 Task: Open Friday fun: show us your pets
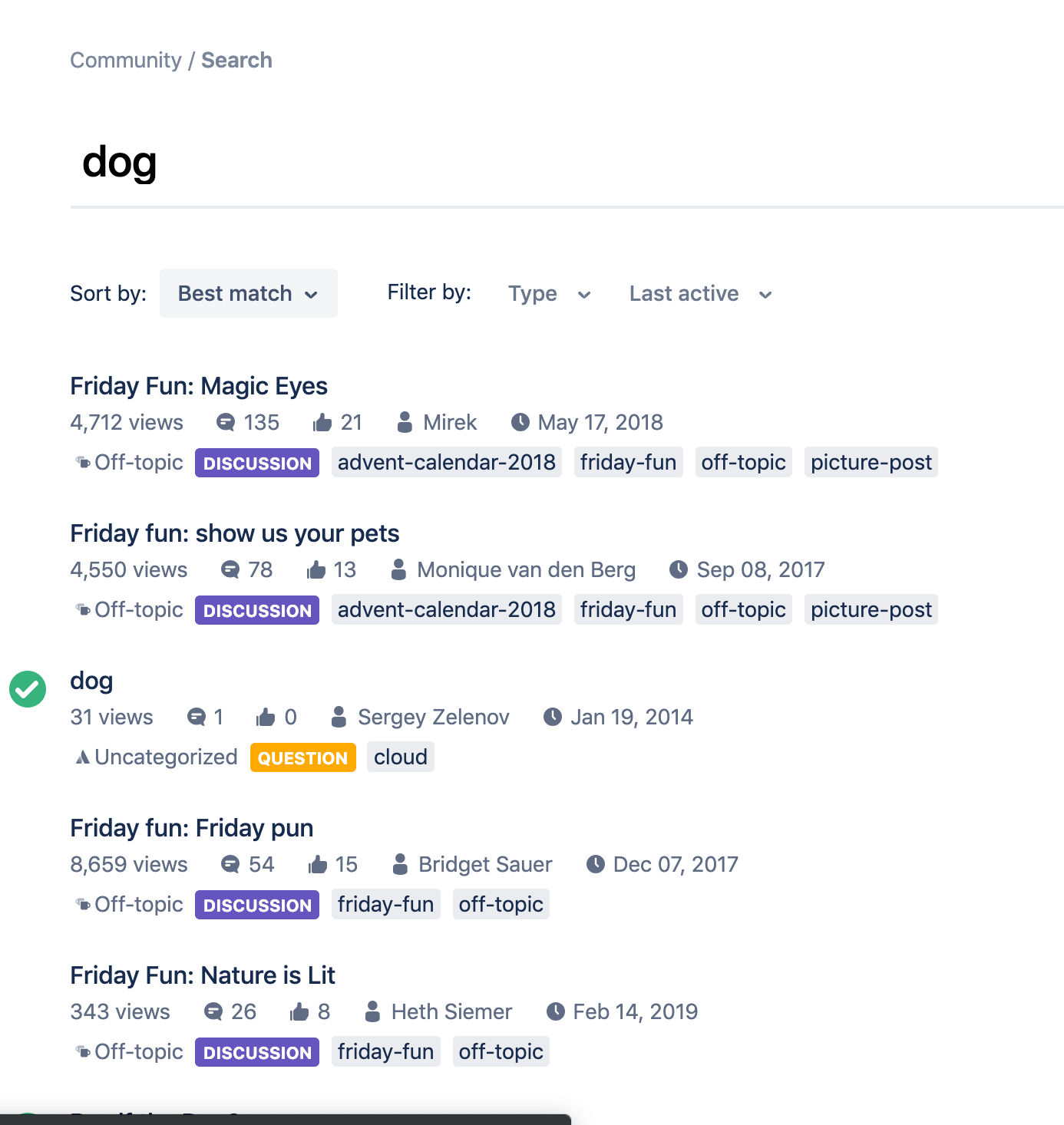(235, 533)
